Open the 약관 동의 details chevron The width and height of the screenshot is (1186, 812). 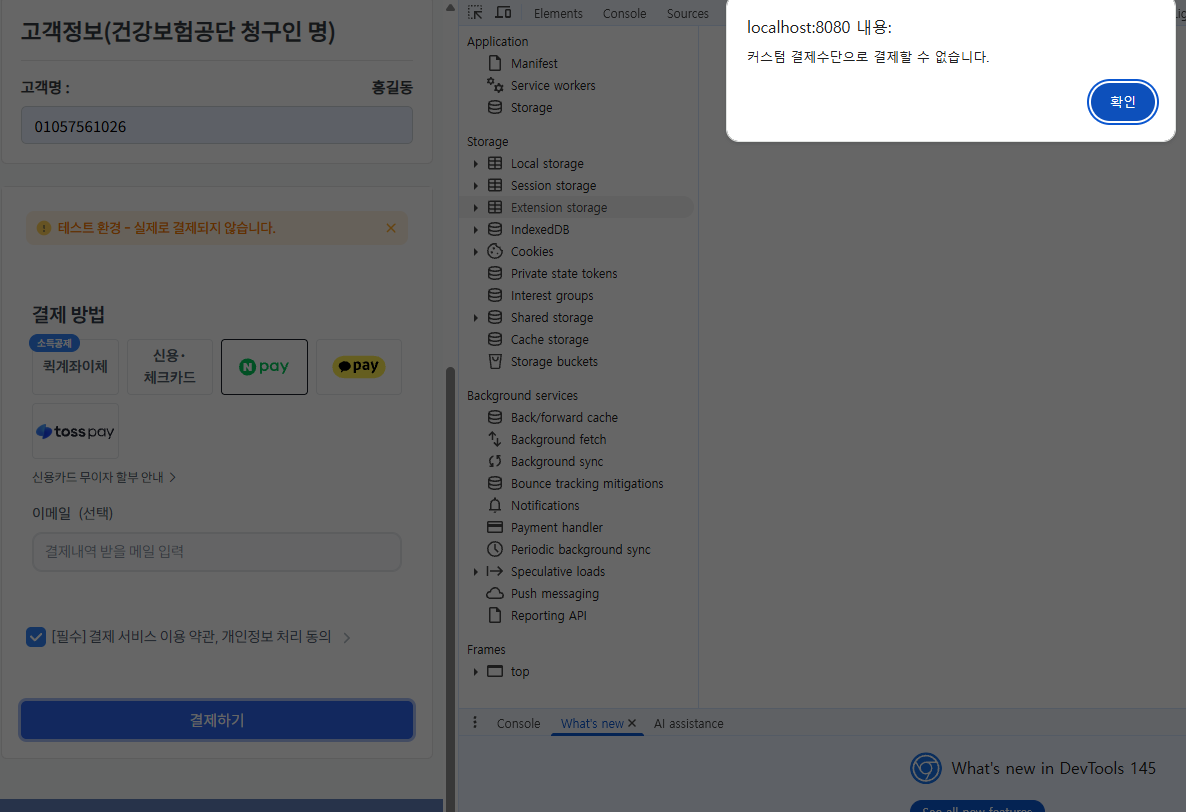click(346, 637)
